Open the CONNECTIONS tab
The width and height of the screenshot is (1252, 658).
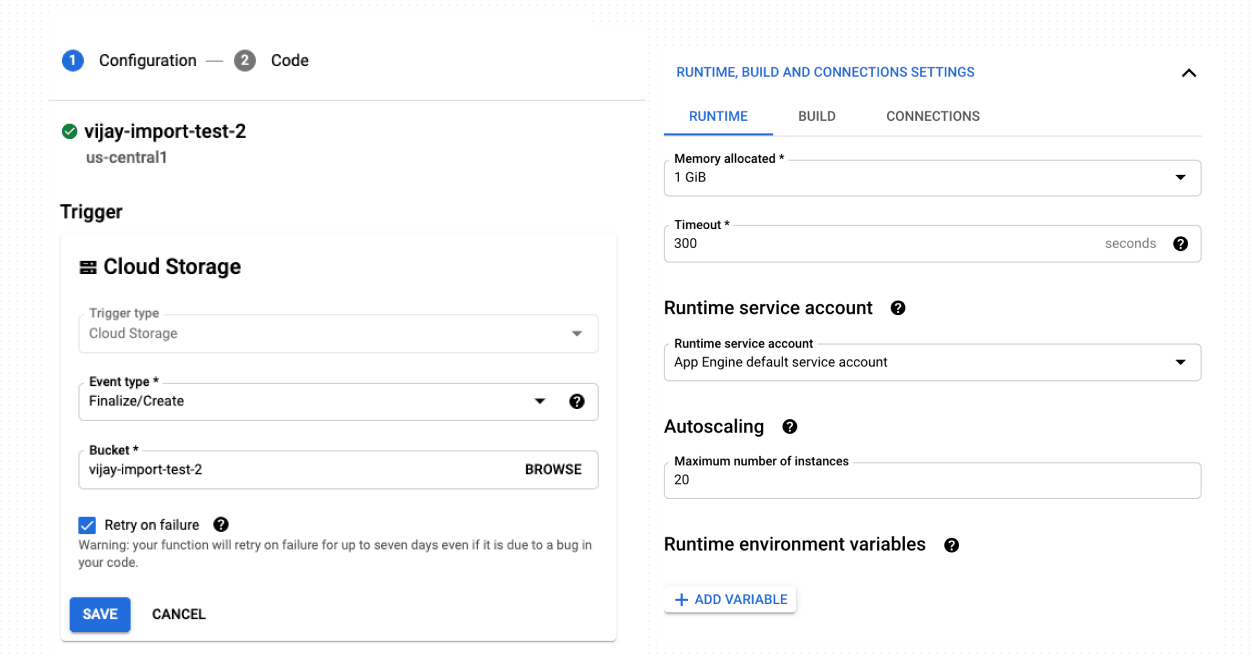[x=932, y=116]
